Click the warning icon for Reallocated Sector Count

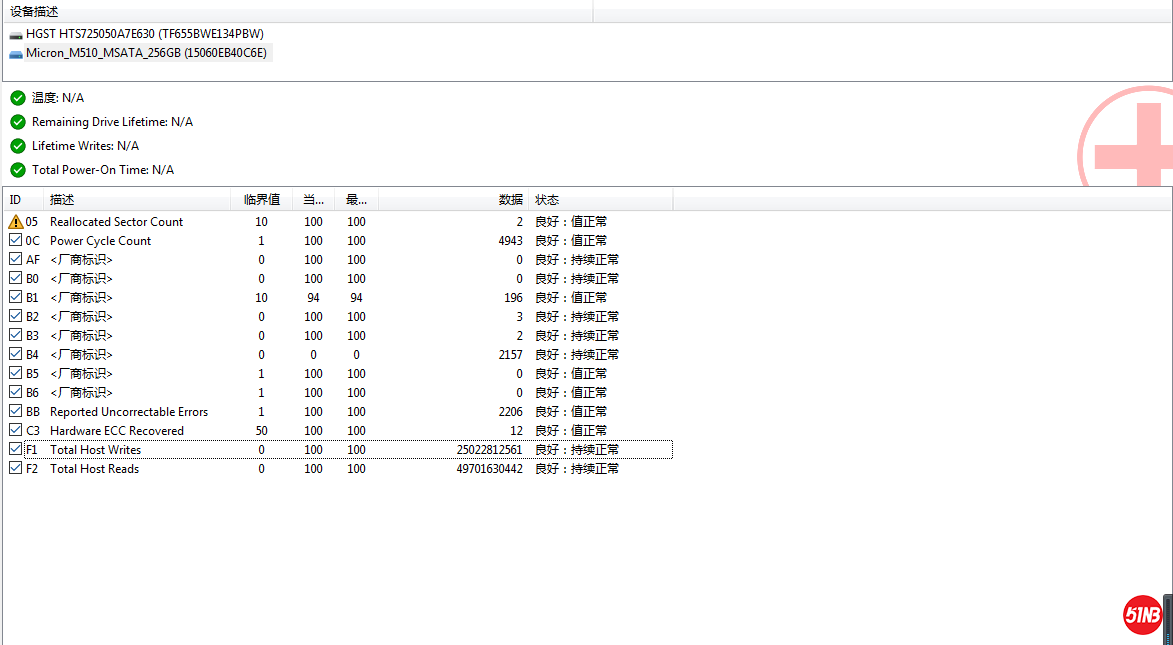[16, 221]
